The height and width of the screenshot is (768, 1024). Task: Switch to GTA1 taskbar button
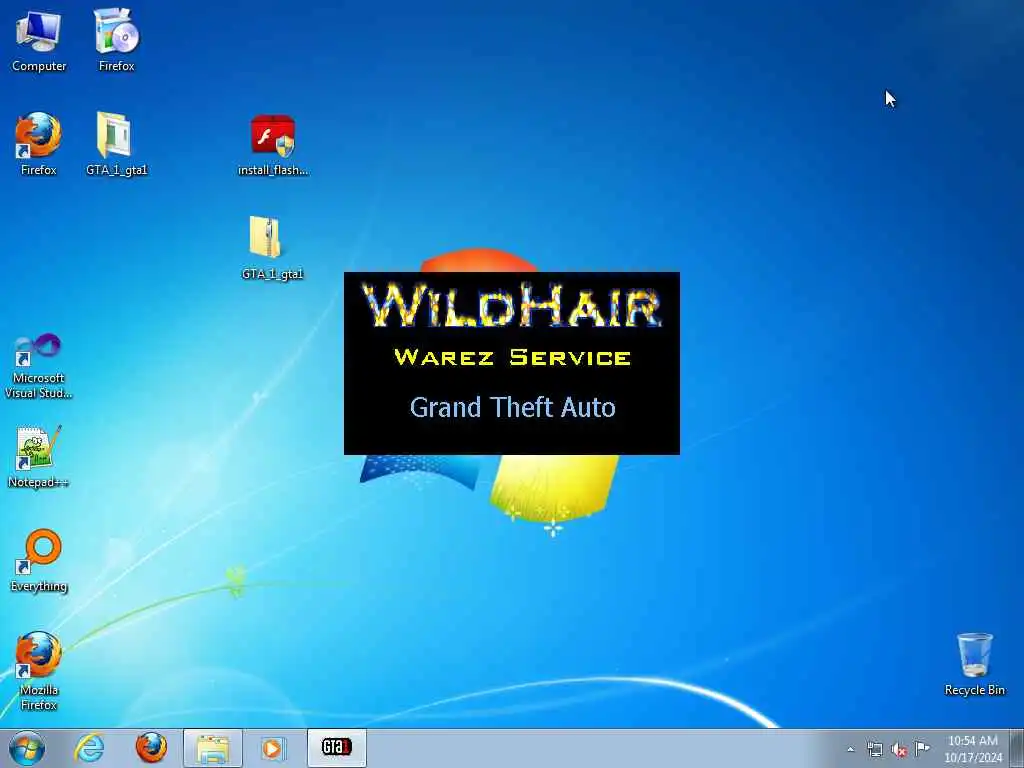pyautogui.click(x=336, y=748)
